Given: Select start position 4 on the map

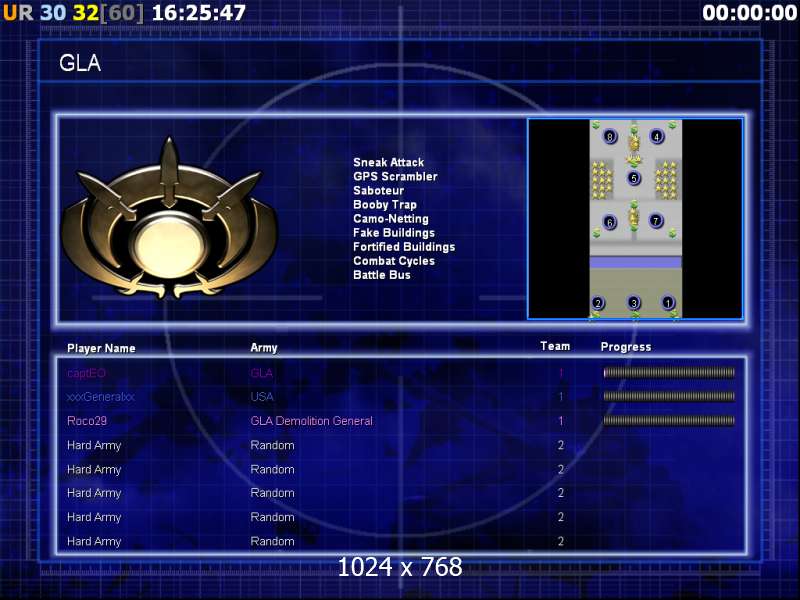Looking at the screenshot, I should [x=657, y=136].
